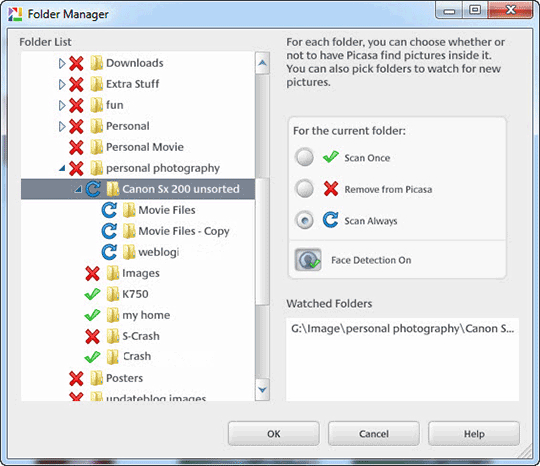Viewport: 540px width, 466px height.
Task: Click the red X icon next to Images
Action: [92, 273]
